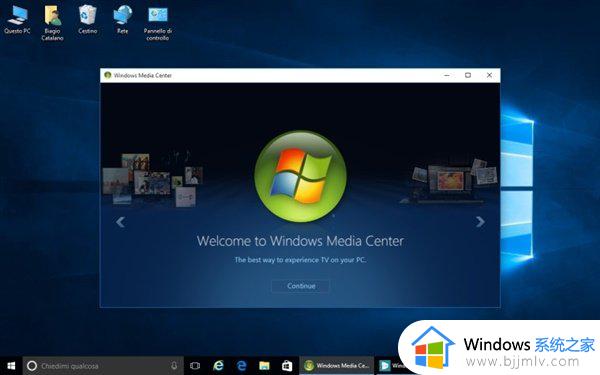Maximize the Windows Media Center window
The image size is (600, 375).
[468, 75]
